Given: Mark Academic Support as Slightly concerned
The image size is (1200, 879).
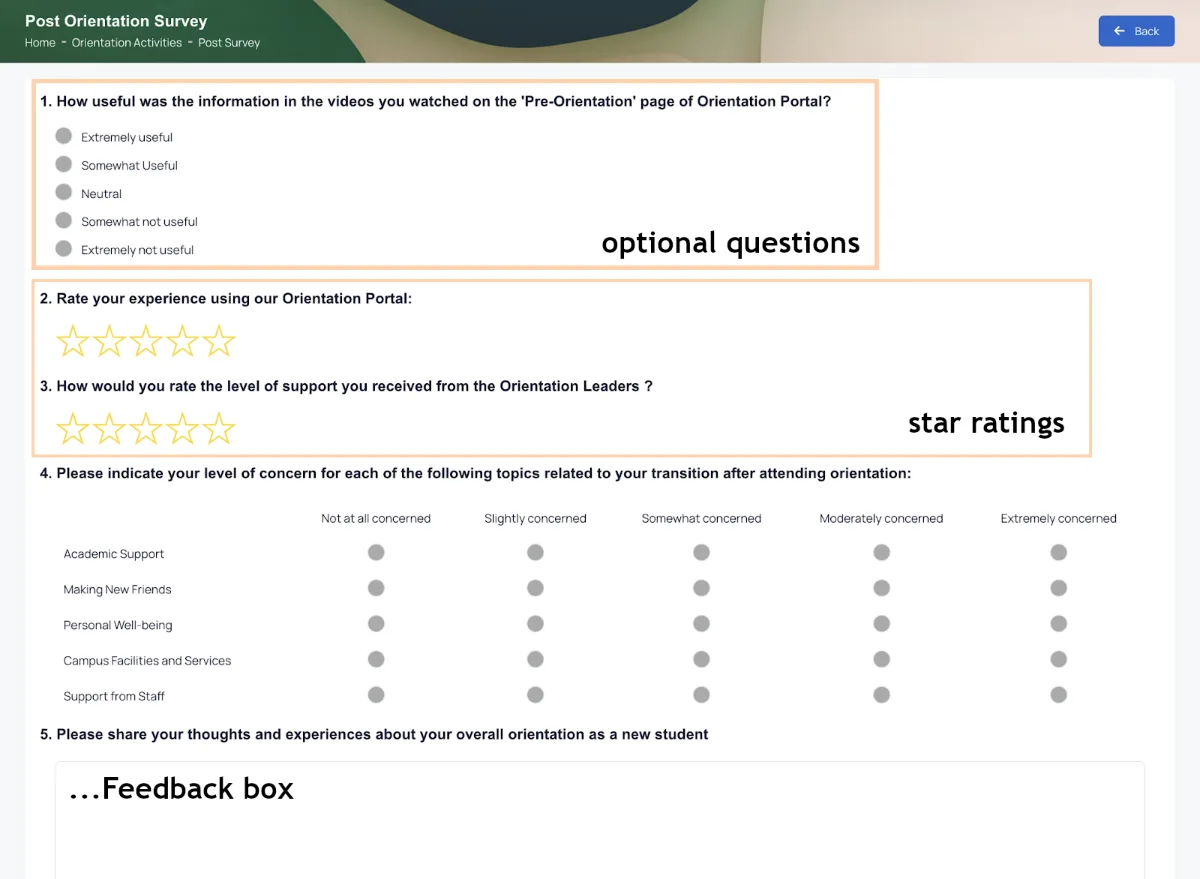Looking at the screenshot, I should [536, 552].
